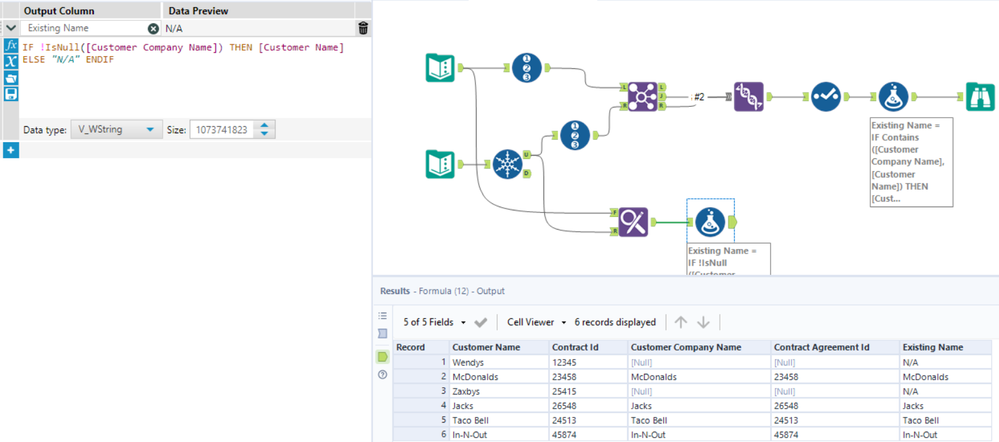999x442 pixels.
Task: Select the Wendys cell in Customer Name
Action: pos(499,362)
